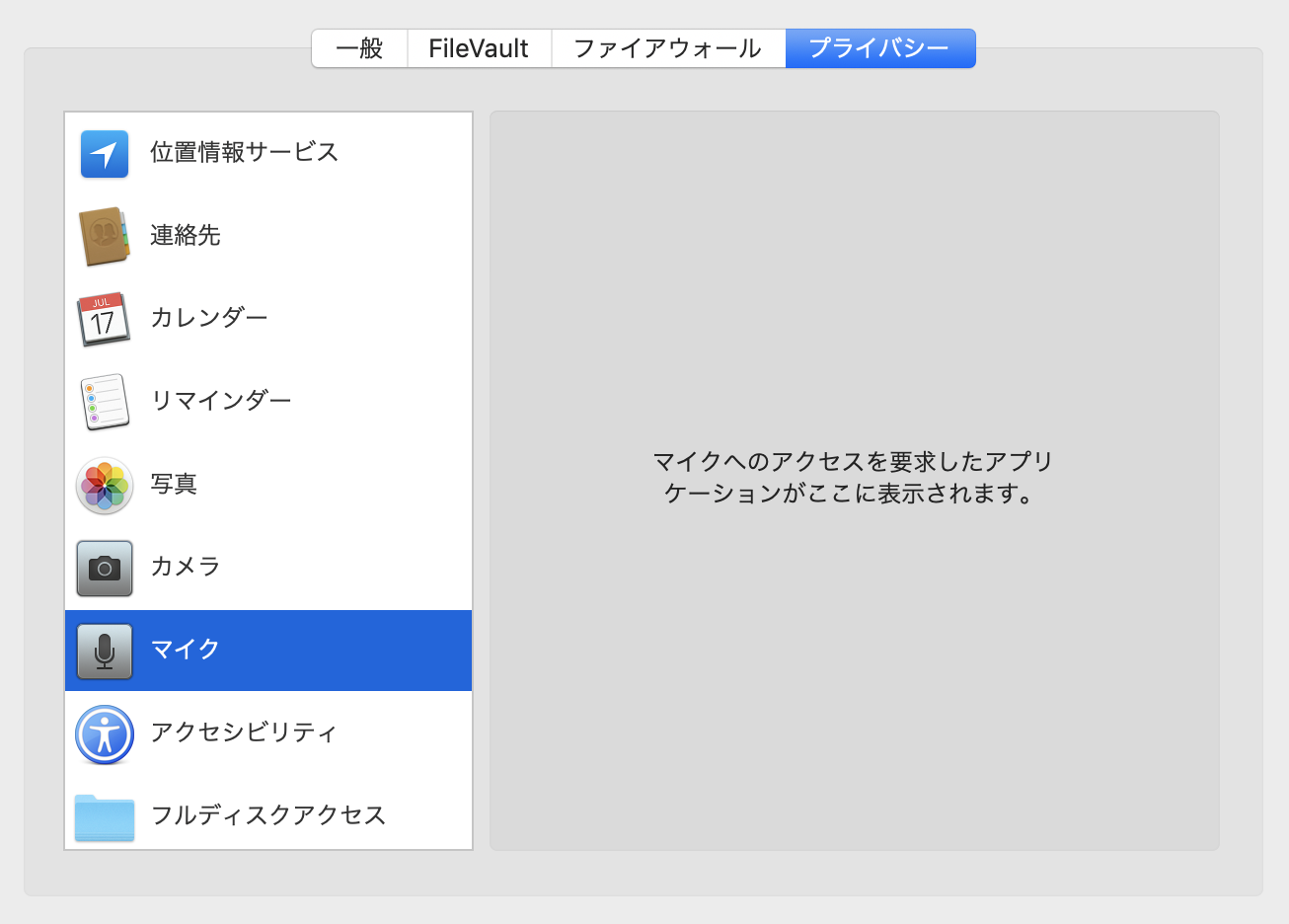Click the Full Disk Access folder icon
The width and height of the screenshot is (1289, 924).
(105, 817)
